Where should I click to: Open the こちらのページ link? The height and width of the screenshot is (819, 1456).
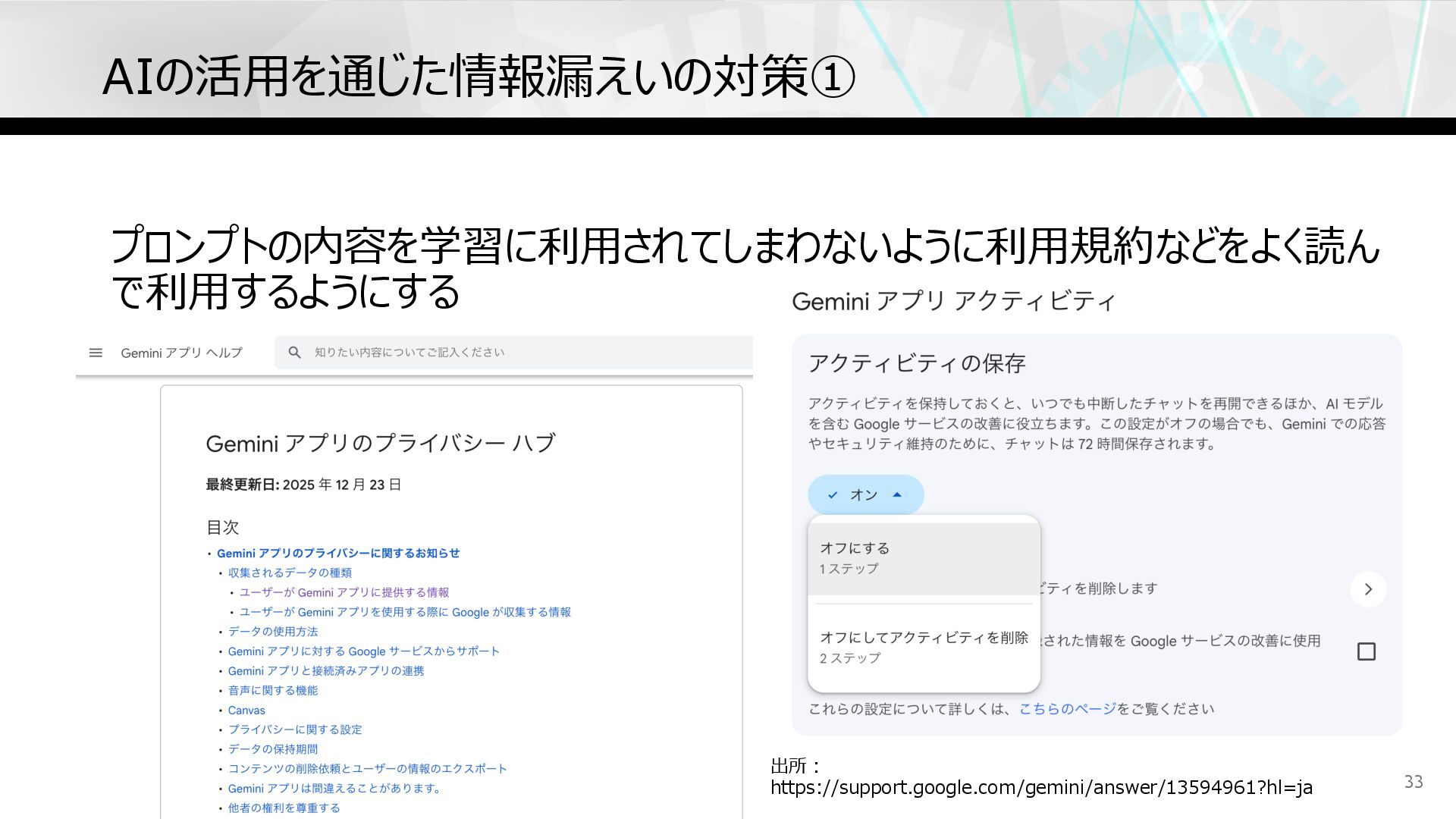(1067, 709)
